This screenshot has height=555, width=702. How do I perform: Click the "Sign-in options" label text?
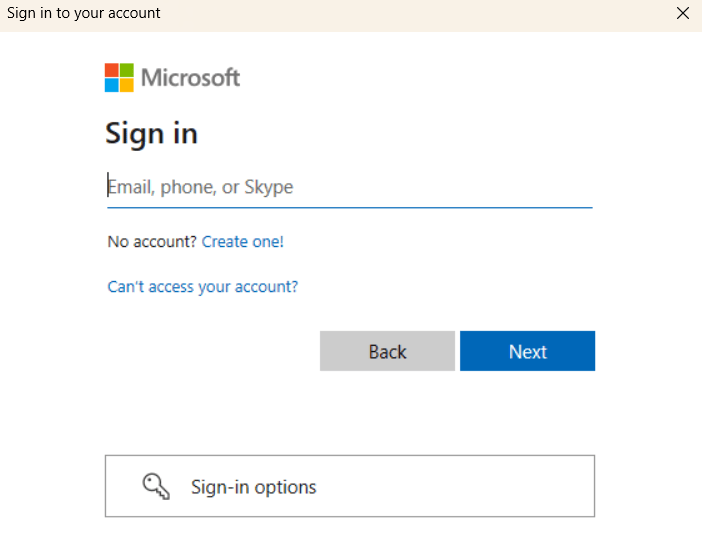tap(254, 487)
